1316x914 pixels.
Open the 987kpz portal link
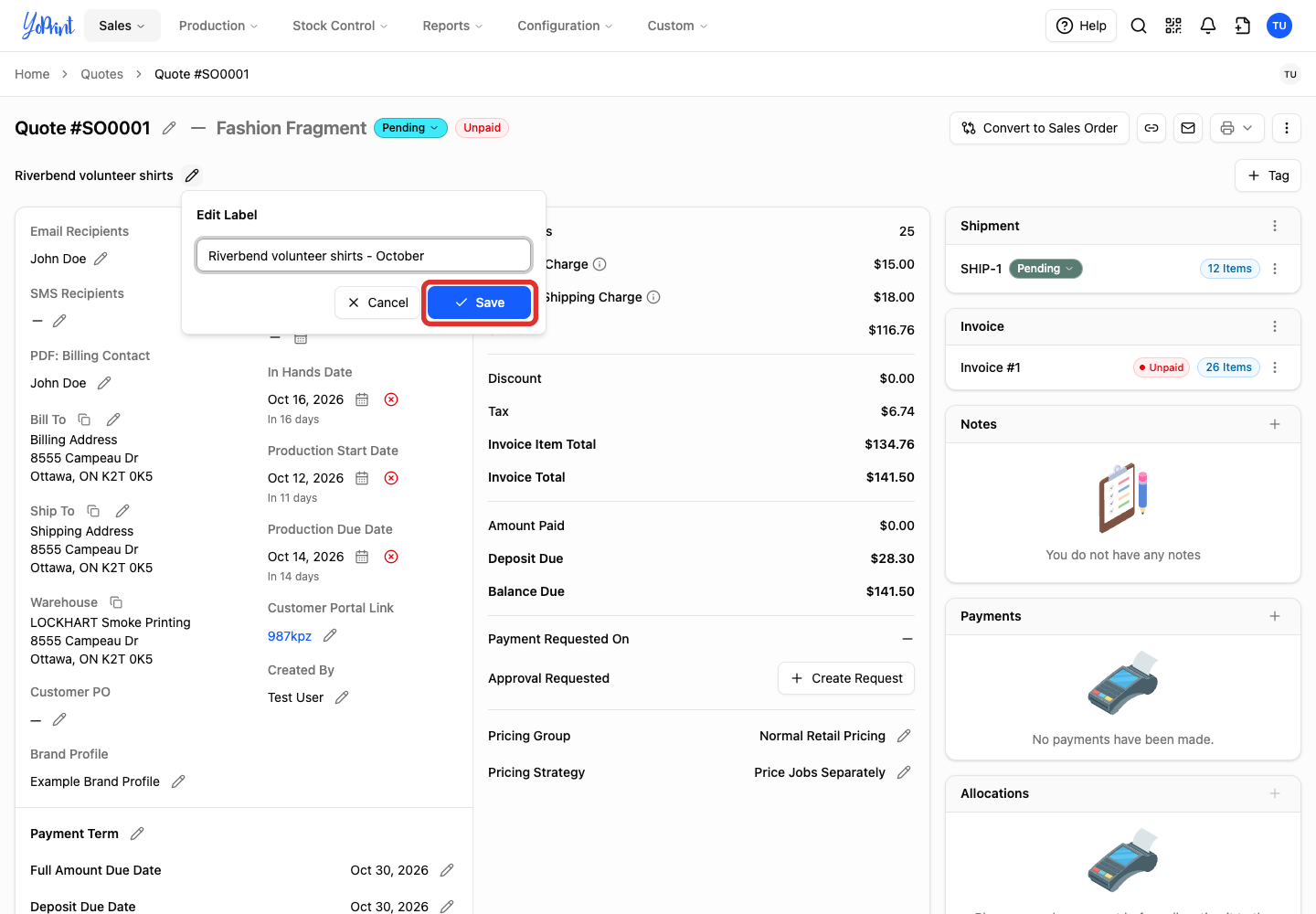[x=290, y=636]
